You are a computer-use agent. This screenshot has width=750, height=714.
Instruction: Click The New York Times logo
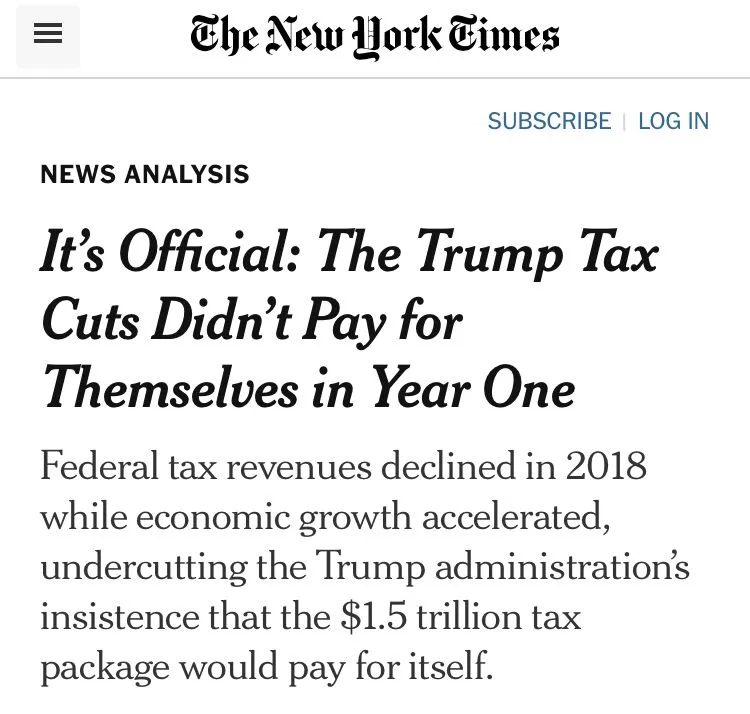coord(375,36)
